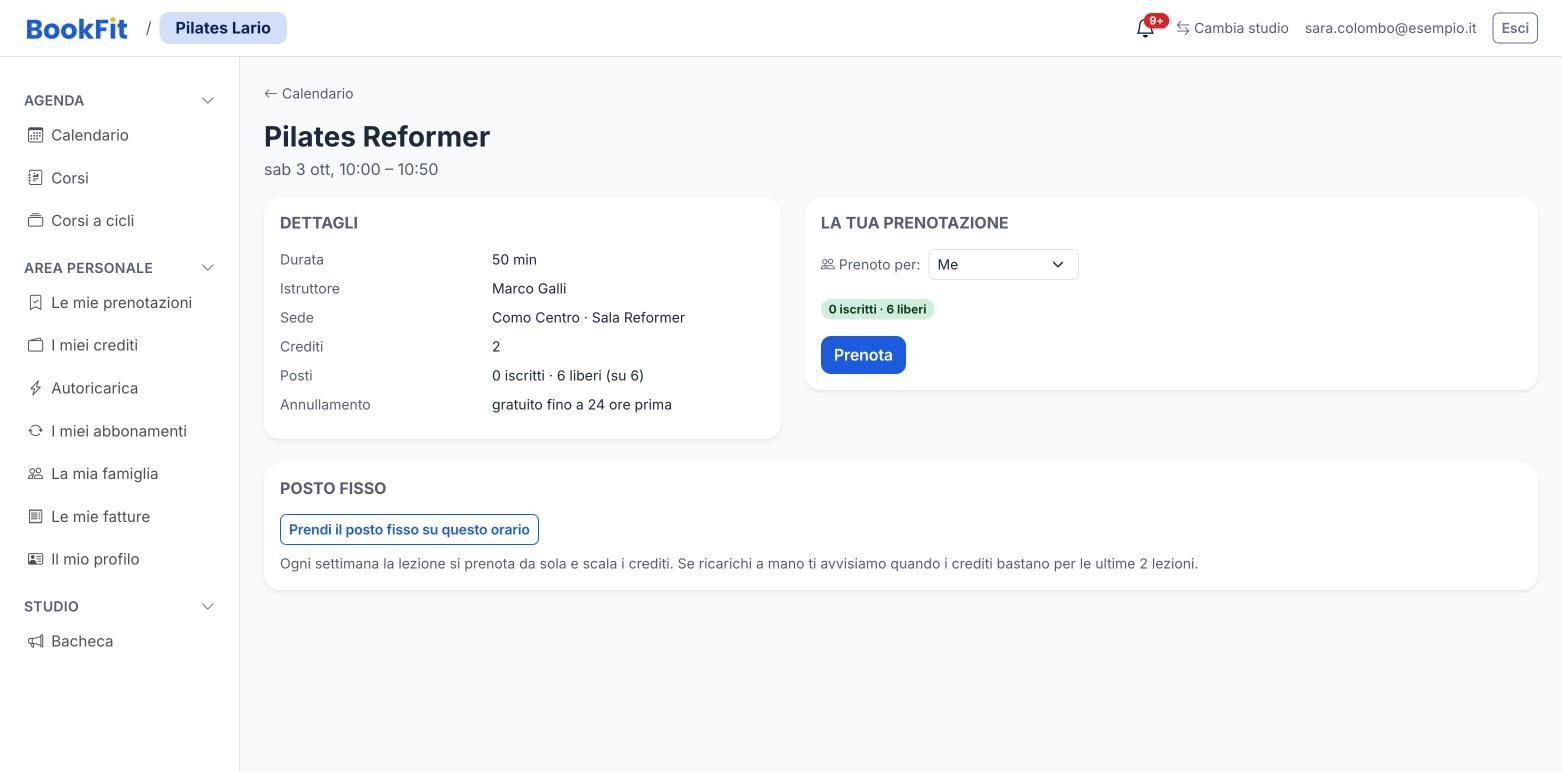
Task: Open the Prenoto per dropdown
Action: coord(1003,265)
